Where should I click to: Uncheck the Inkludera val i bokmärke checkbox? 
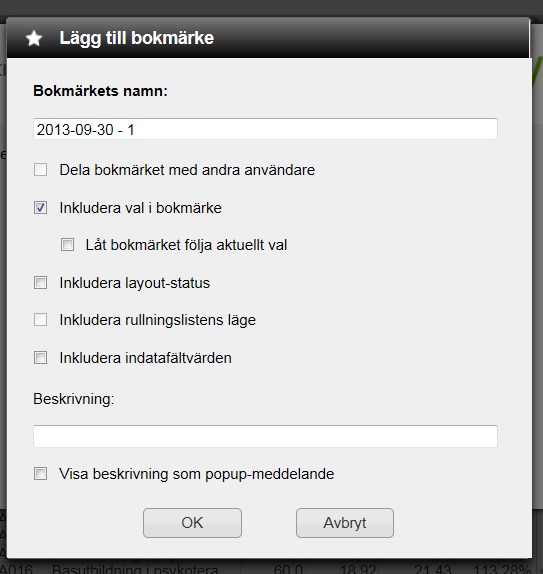click(40, 208)
